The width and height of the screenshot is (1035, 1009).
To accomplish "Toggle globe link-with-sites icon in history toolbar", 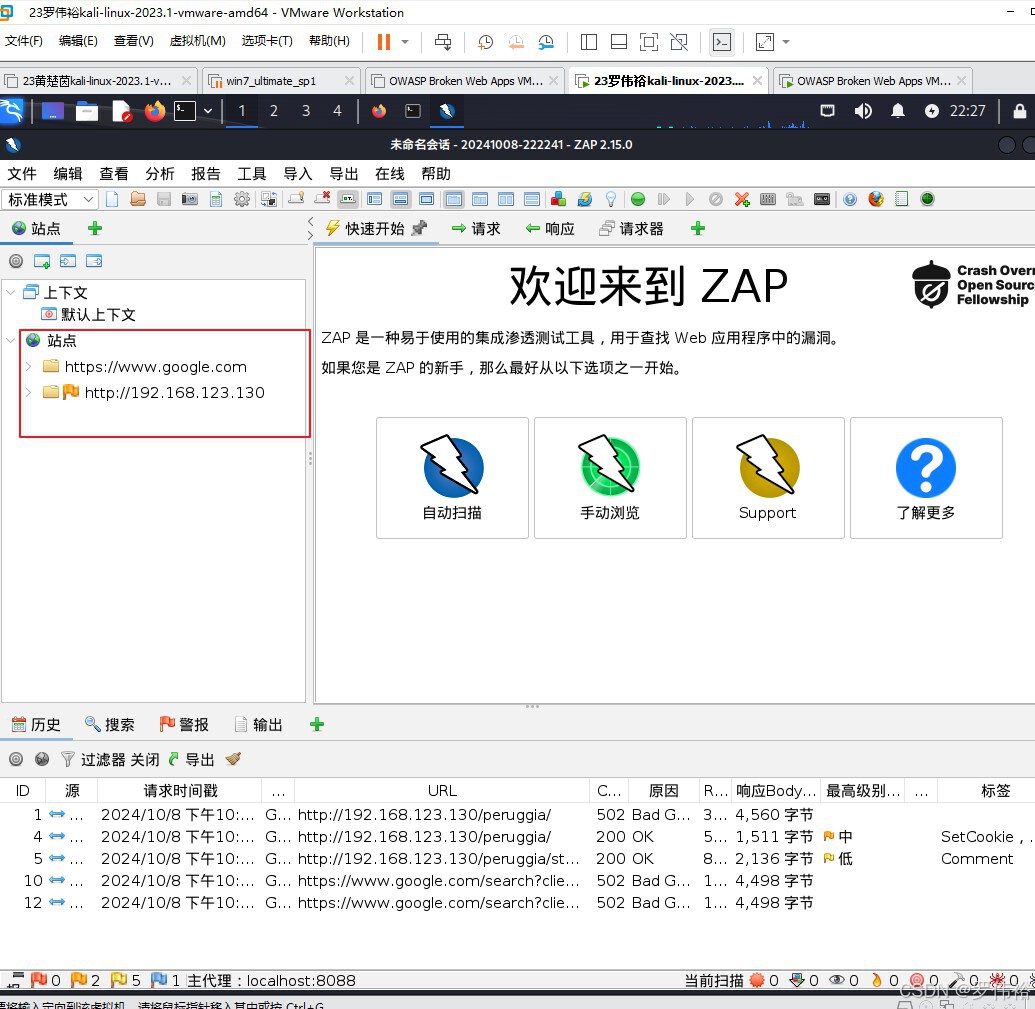I will click(x=42, y=760).
